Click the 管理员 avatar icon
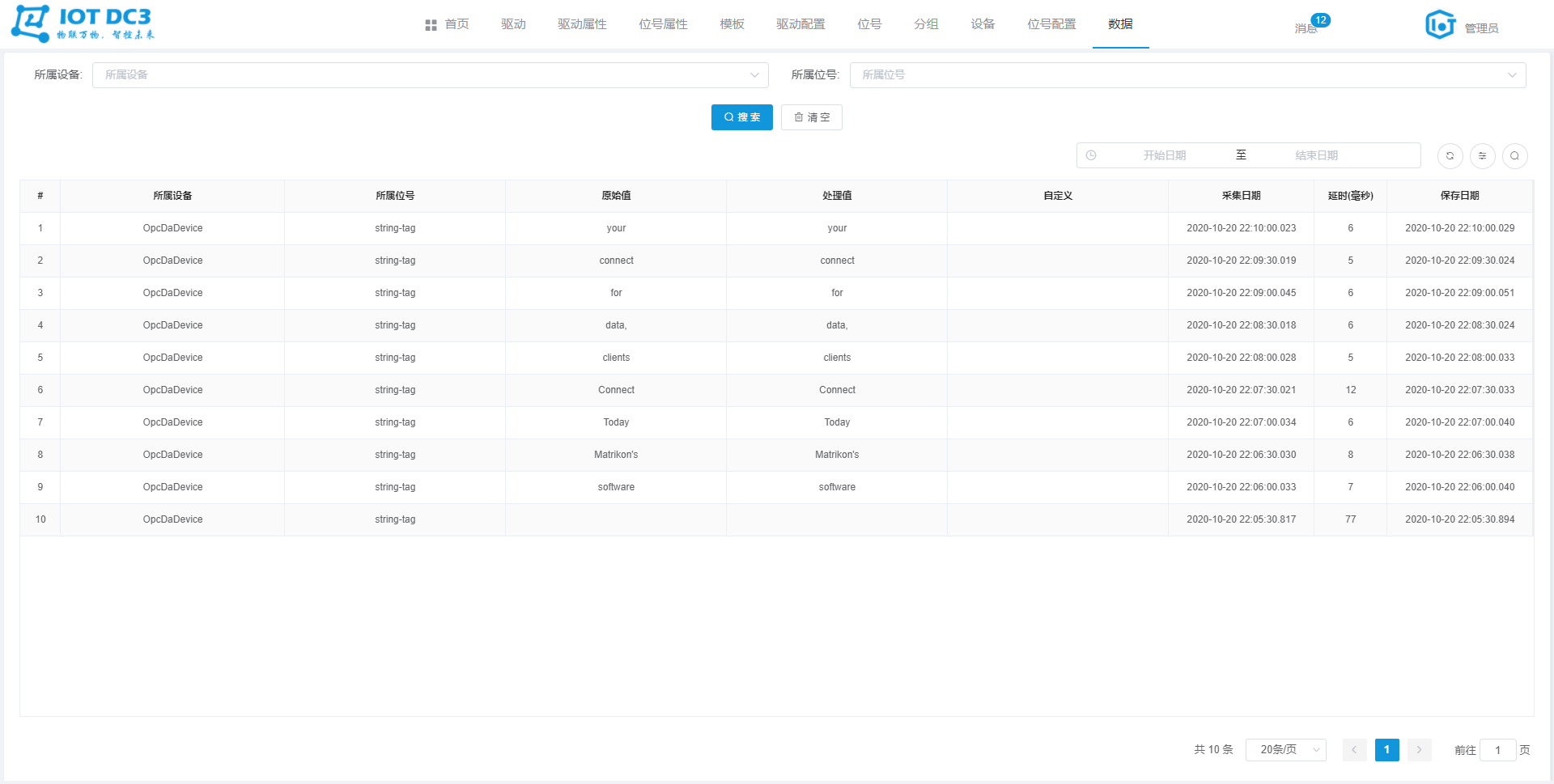 (x=1440, y=25)
